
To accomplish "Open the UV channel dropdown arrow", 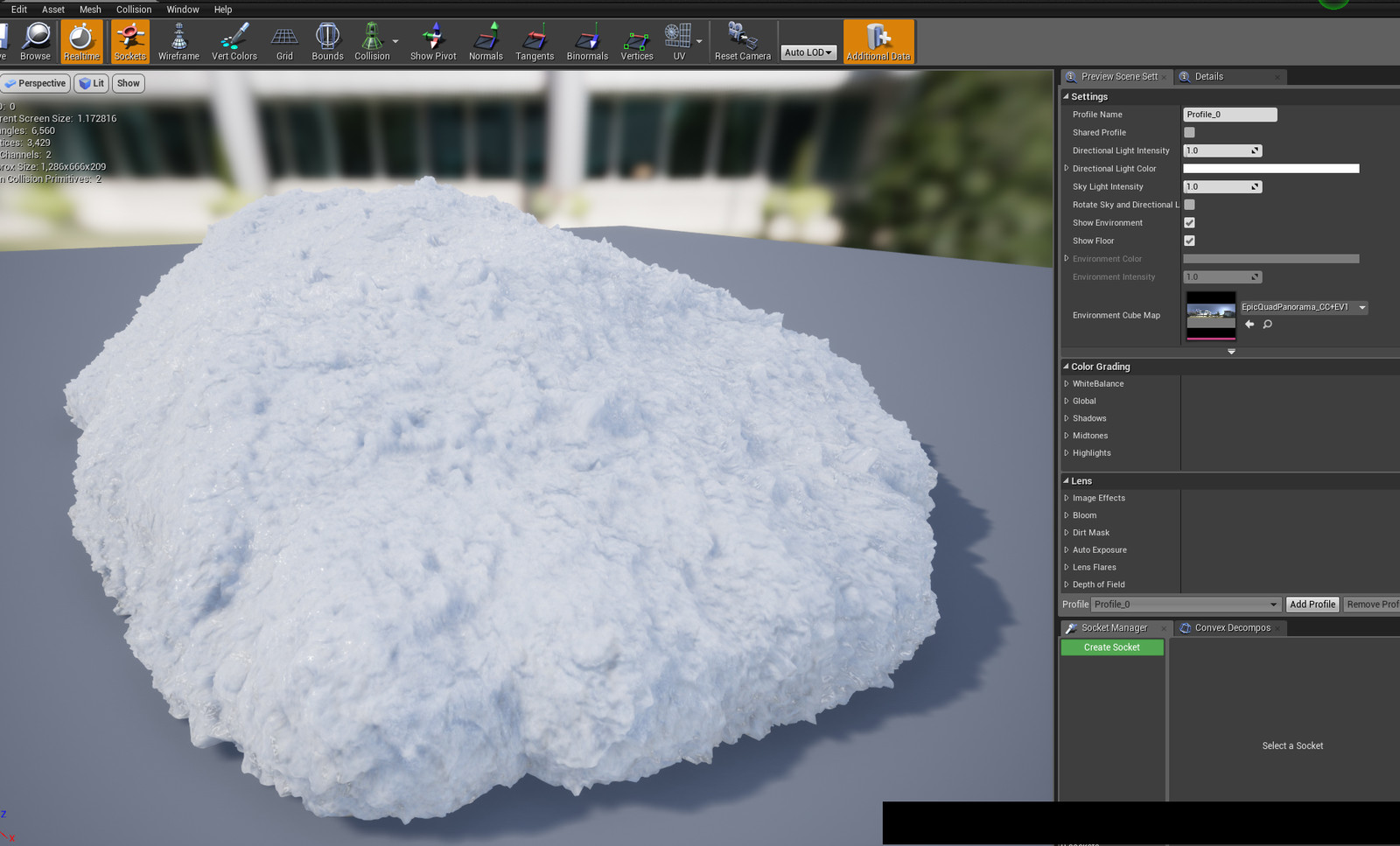I will (x=699, y=41).
